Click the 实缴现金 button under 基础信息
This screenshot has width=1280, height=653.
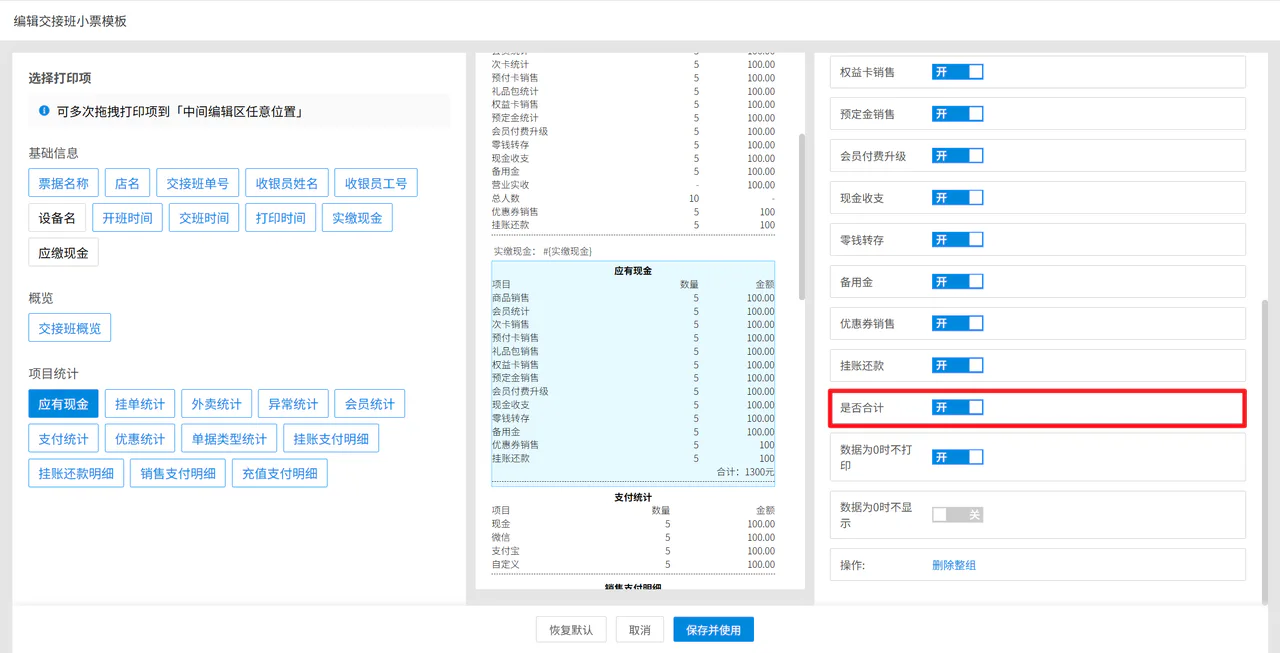(357, 218)
